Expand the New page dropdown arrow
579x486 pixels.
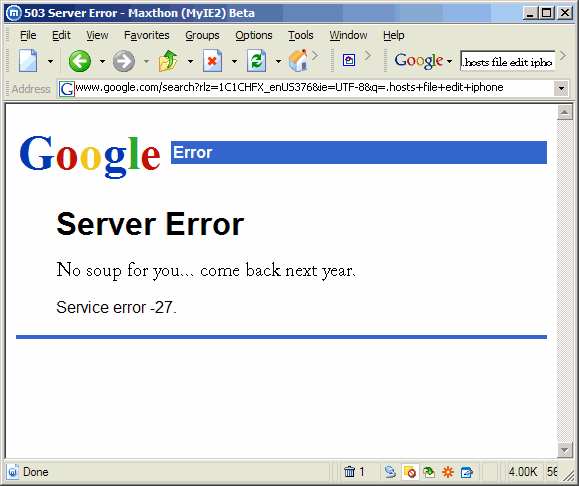coord(50,61)
